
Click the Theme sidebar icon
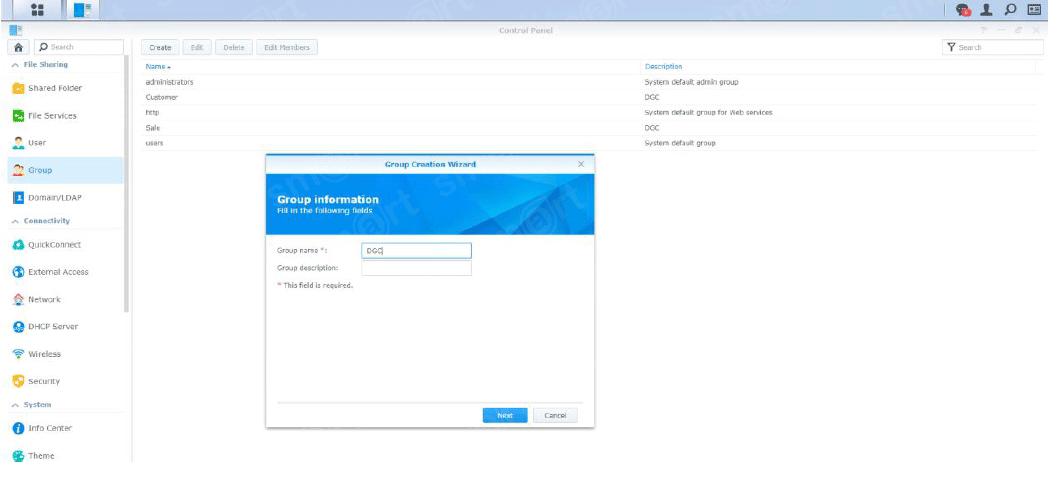coord(19,456)
